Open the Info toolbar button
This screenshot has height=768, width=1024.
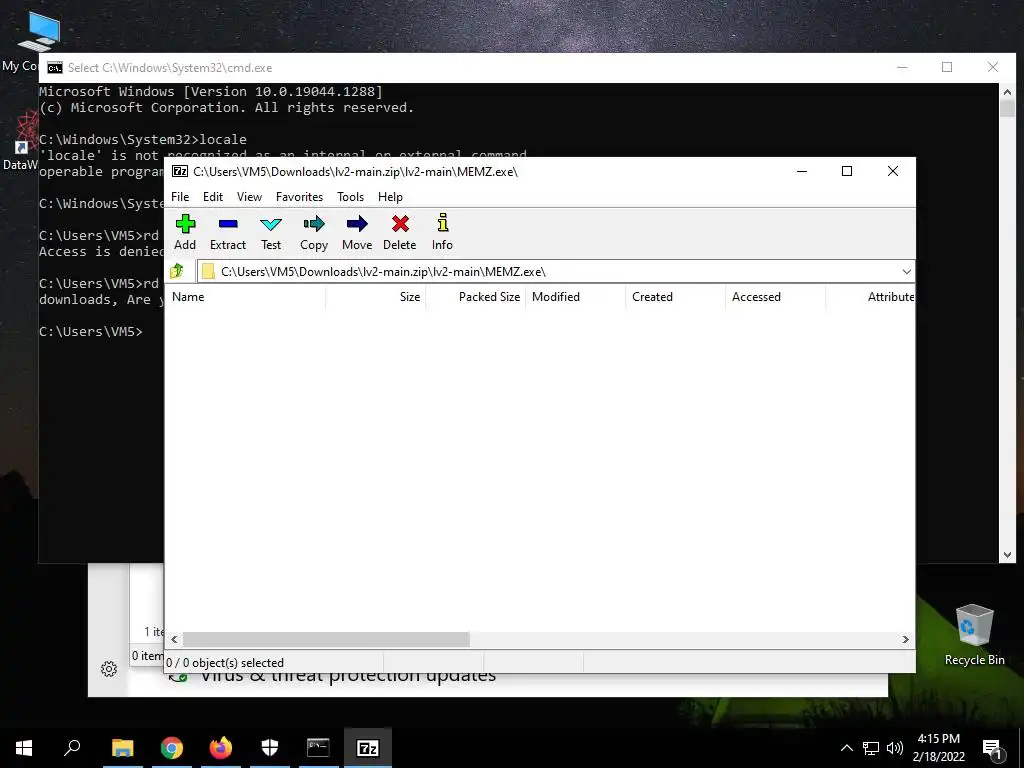pos(442,232)
